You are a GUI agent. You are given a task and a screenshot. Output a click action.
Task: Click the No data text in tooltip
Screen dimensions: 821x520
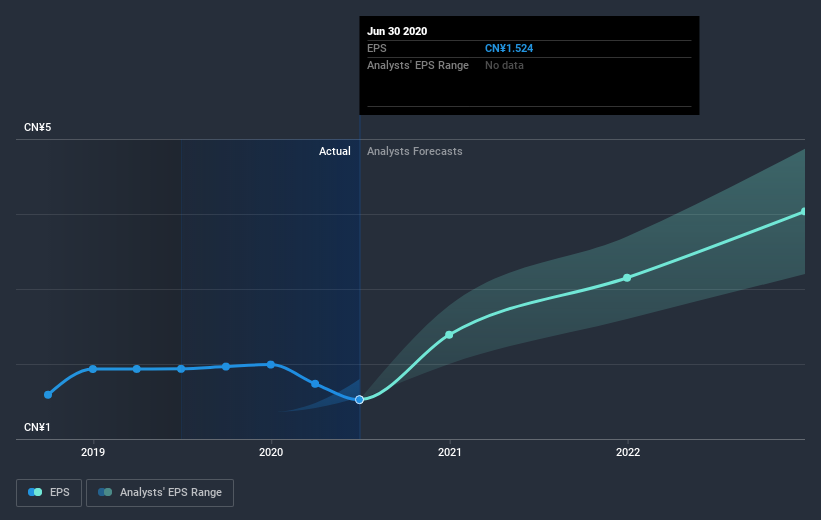[504, 65]
